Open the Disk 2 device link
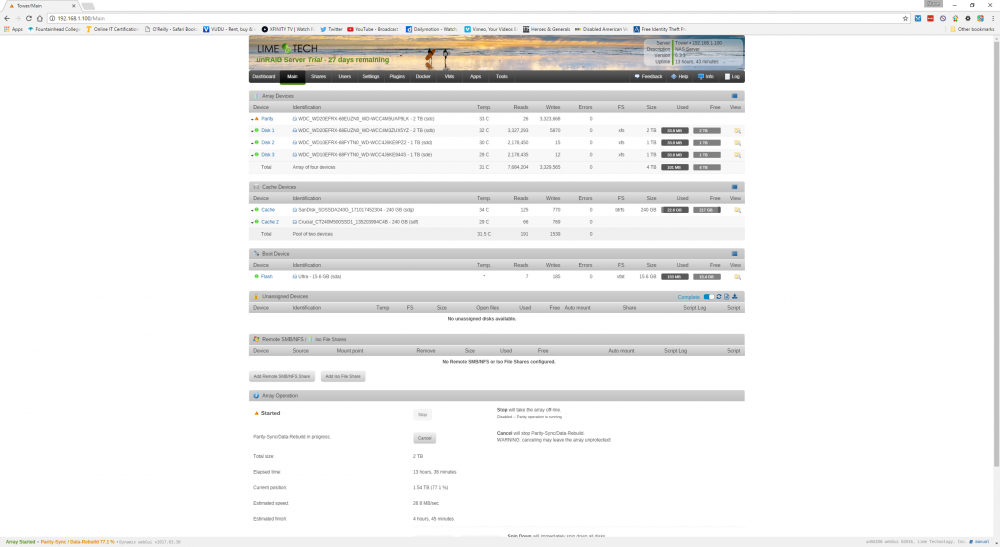Image resolution: width=1000 pixels, height=547 pixels. click(267, 143)
